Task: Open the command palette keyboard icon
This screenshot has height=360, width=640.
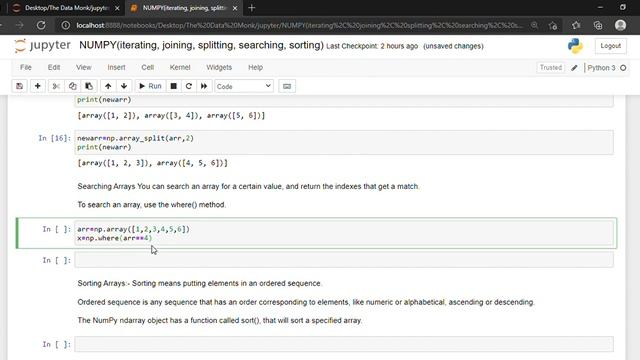Action: click(287, 86)
